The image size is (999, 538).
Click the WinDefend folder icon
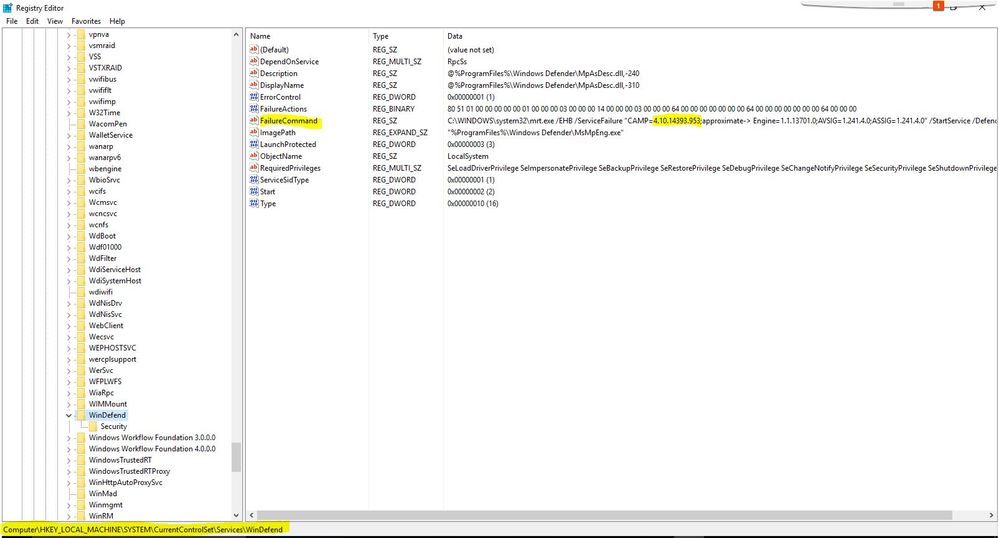click(x=80, y=415)
